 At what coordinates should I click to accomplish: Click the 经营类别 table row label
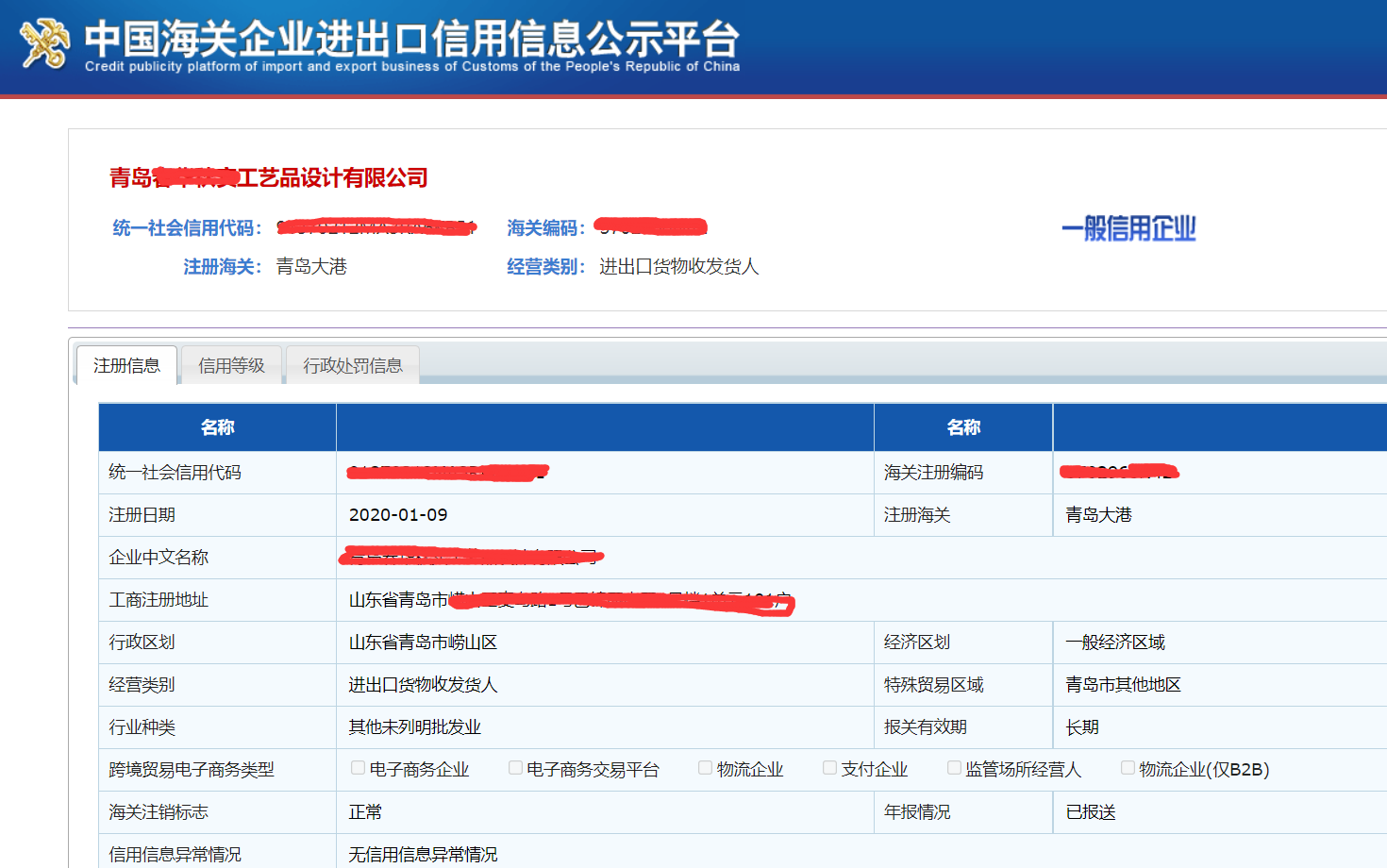[142, 685]
